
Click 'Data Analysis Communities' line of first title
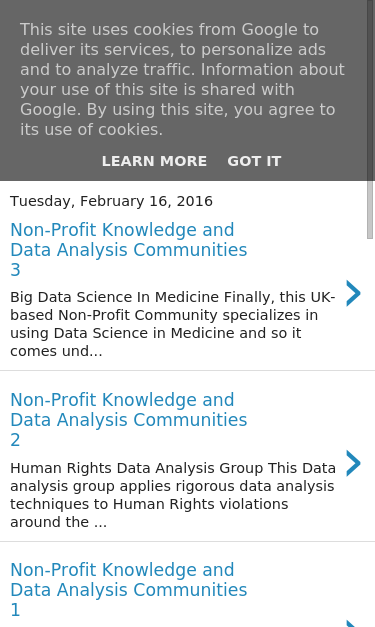(128, 250)
